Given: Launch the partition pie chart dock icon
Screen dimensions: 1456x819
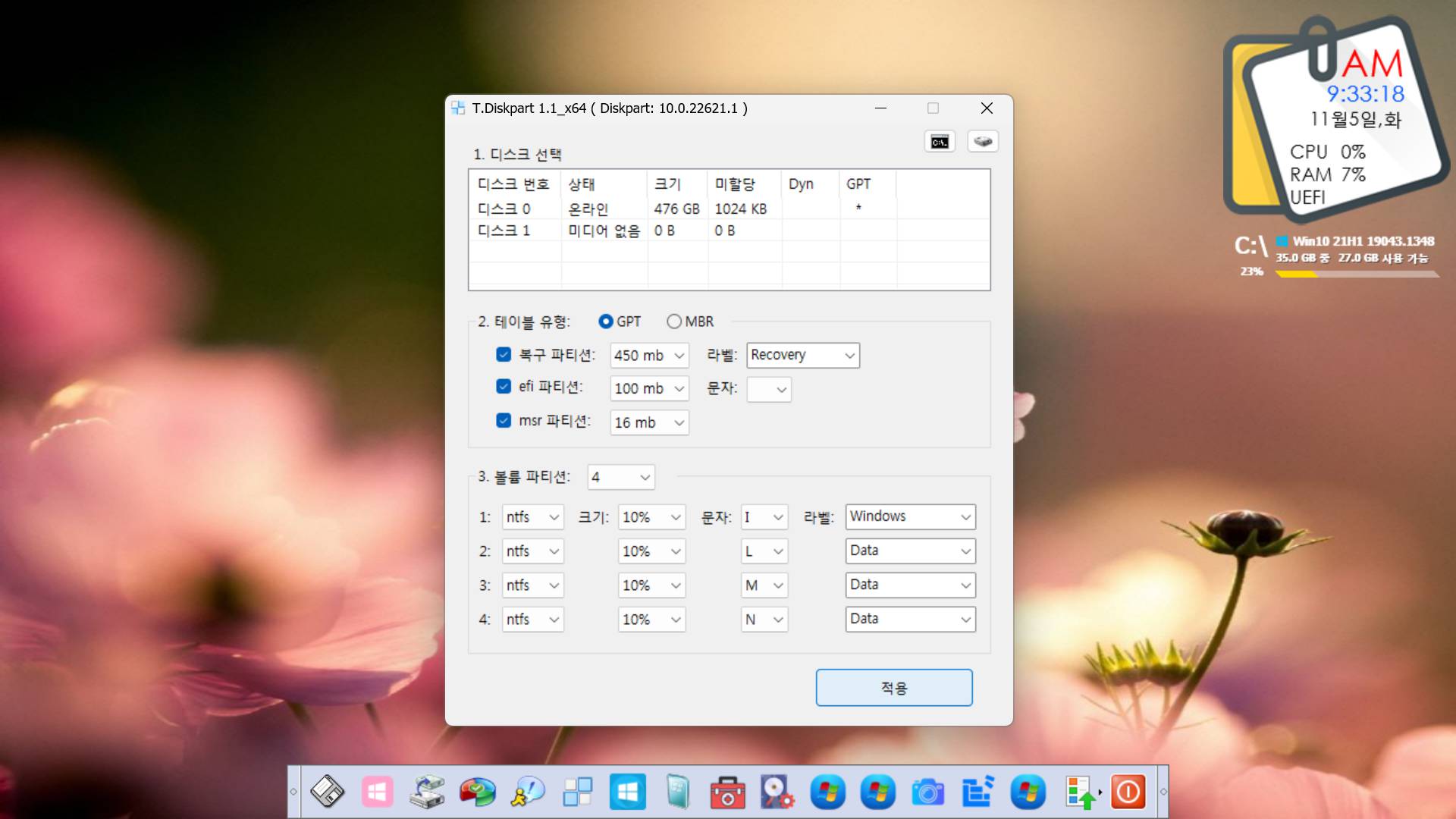Looking at the screenshot, I should point(477,792).
